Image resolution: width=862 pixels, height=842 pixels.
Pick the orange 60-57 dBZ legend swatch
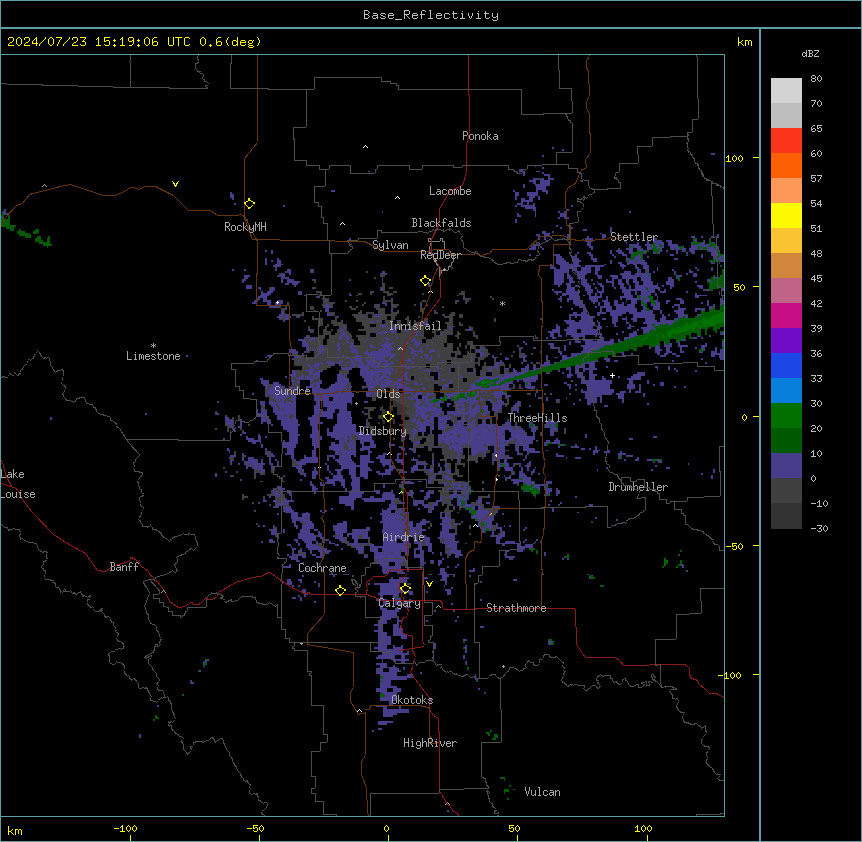786,166
